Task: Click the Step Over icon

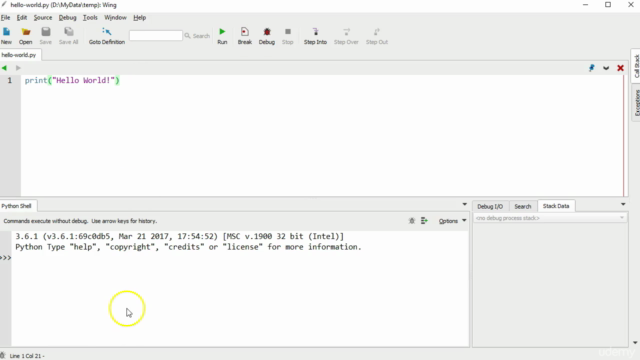Action: point(346,36)
